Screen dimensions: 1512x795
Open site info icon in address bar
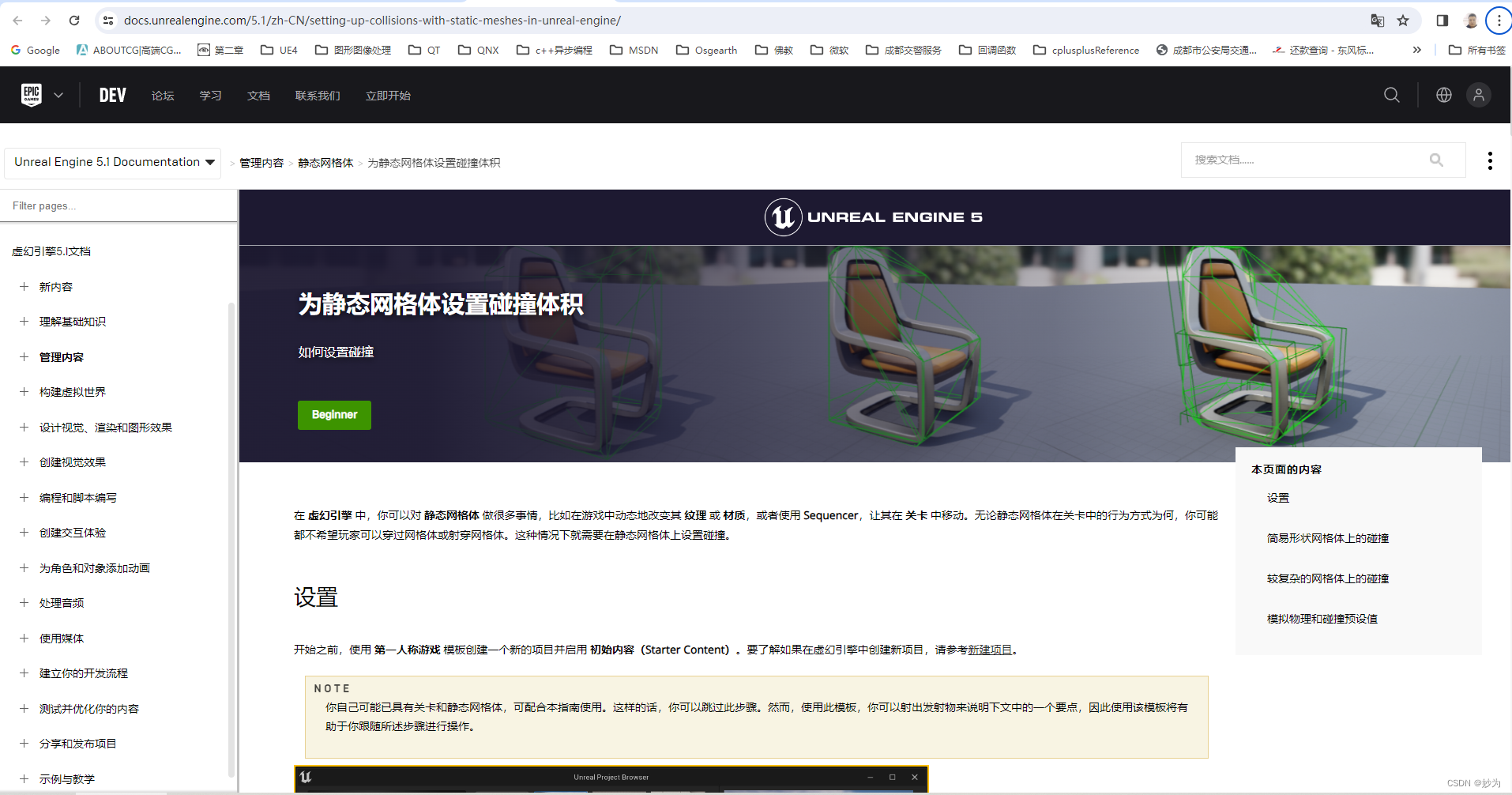click(108, 21)
